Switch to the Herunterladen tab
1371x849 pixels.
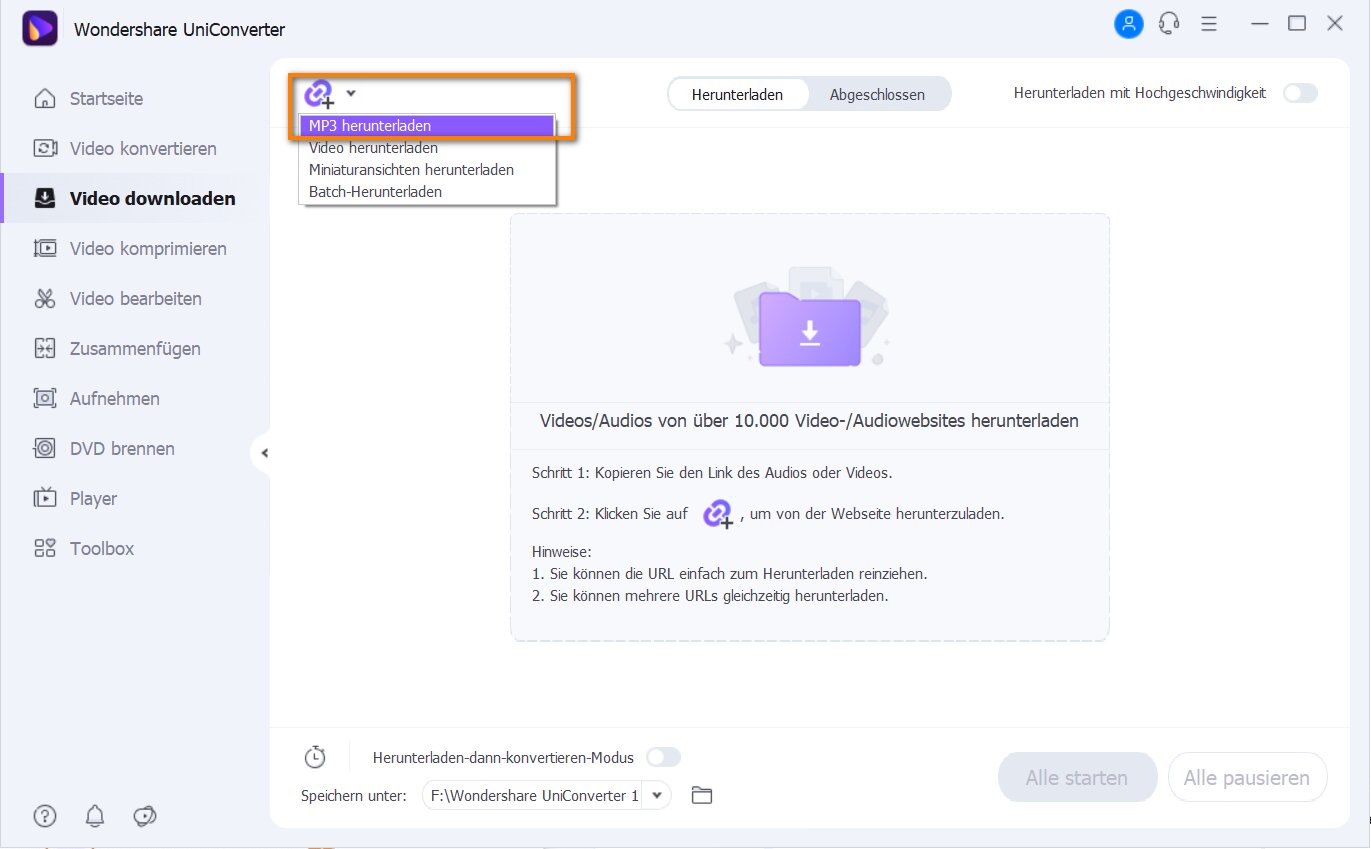737,95
